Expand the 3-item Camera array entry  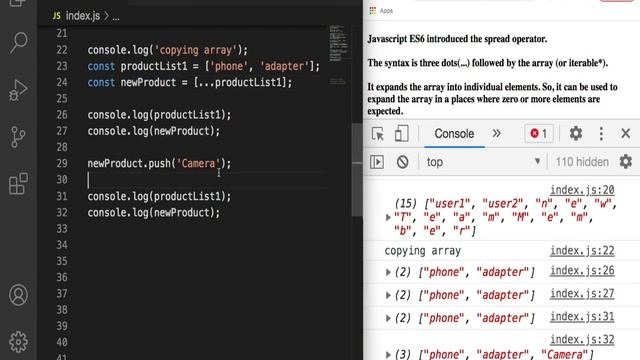(x=388, y=354)
